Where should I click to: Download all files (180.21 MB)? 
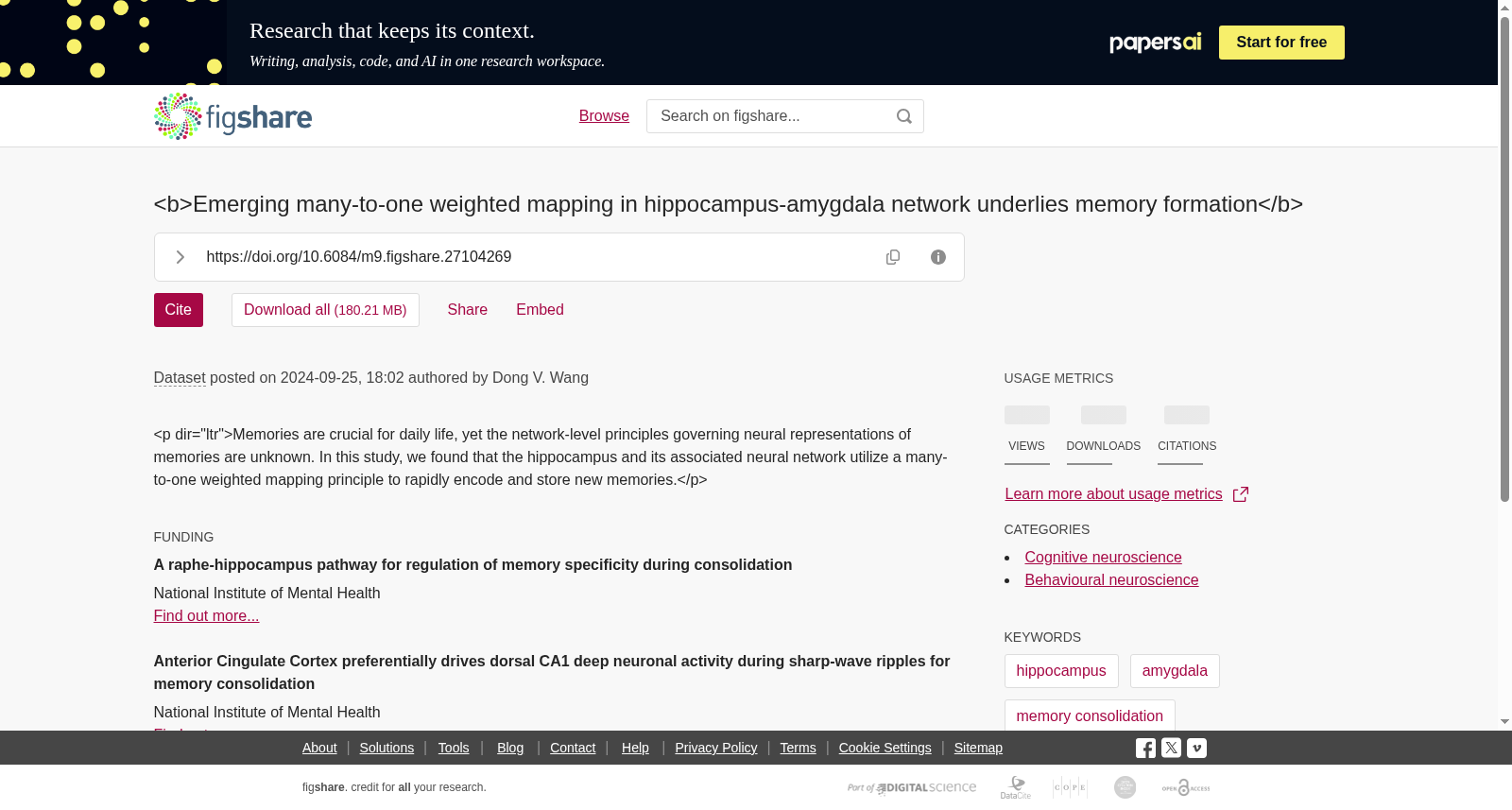[325, 310]
